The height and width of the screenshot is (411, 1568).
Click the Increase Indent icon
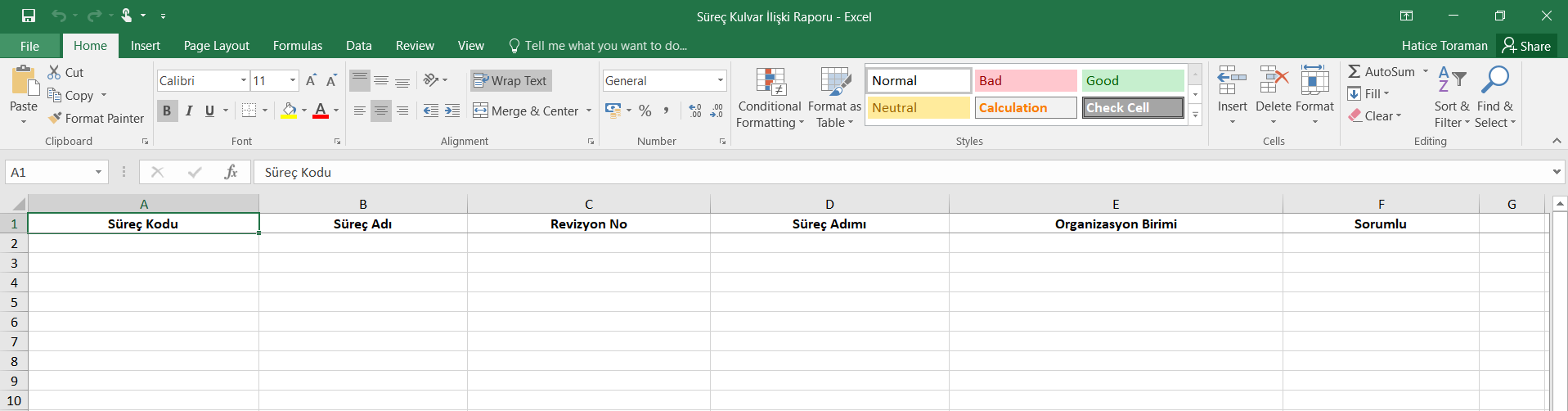click(452, 111)
